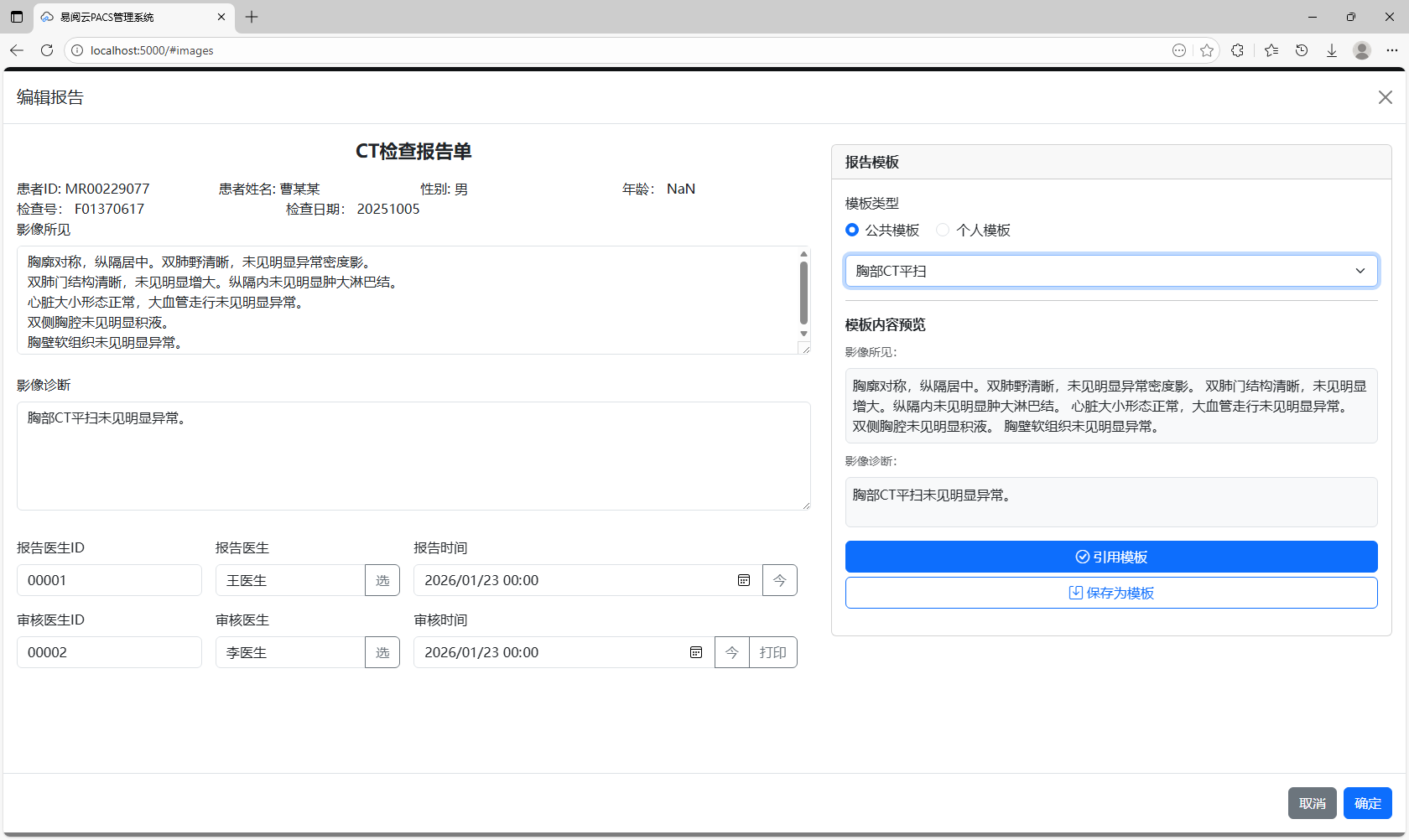1409x840 pixels.
Task: Select 个人模板 radio button
Action: pyautogui.click(x=943, y=230)
